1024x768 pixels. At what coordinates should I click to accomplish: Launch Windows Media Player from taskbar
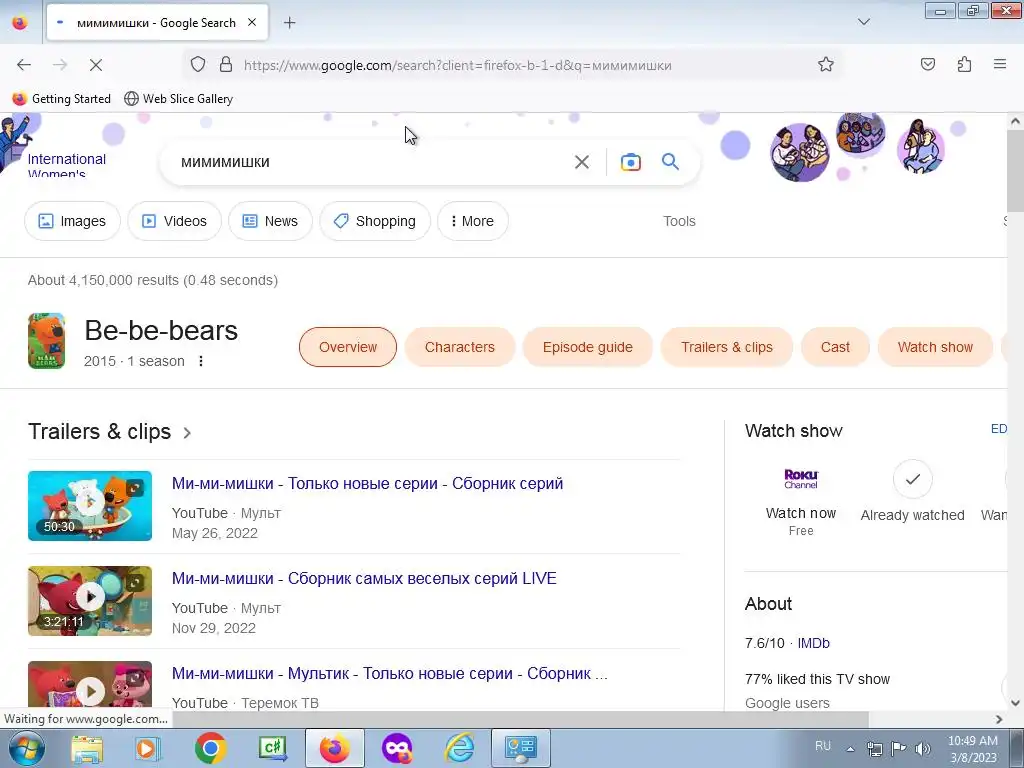tap(147, 748)
